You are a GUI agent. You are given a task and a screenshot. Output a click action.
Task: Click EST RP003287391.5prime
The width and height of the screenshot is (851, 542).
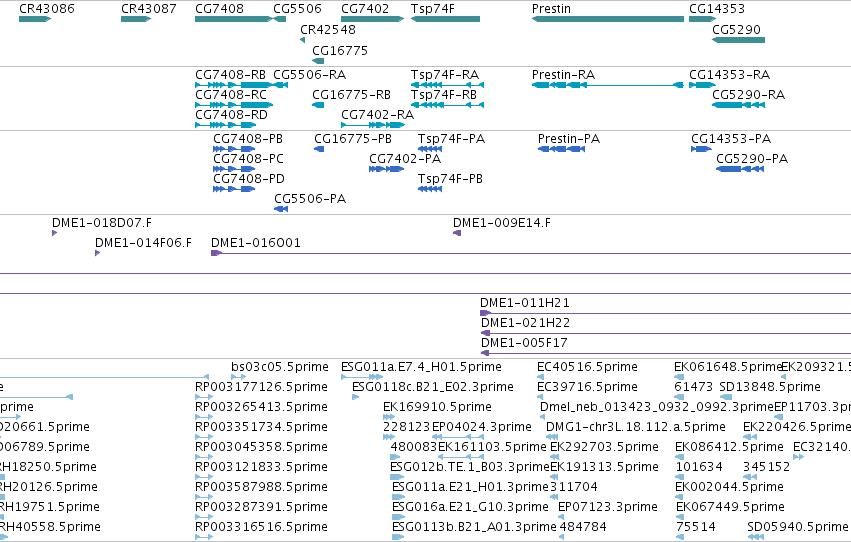click(x=204, y=517)
